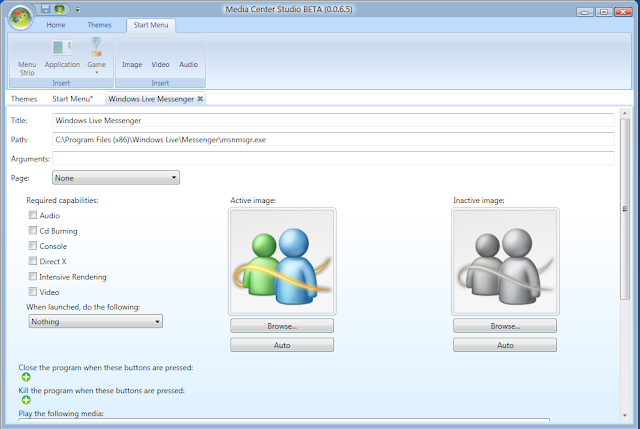Click the Active image Messenger thumbnail

click(282, 261)
